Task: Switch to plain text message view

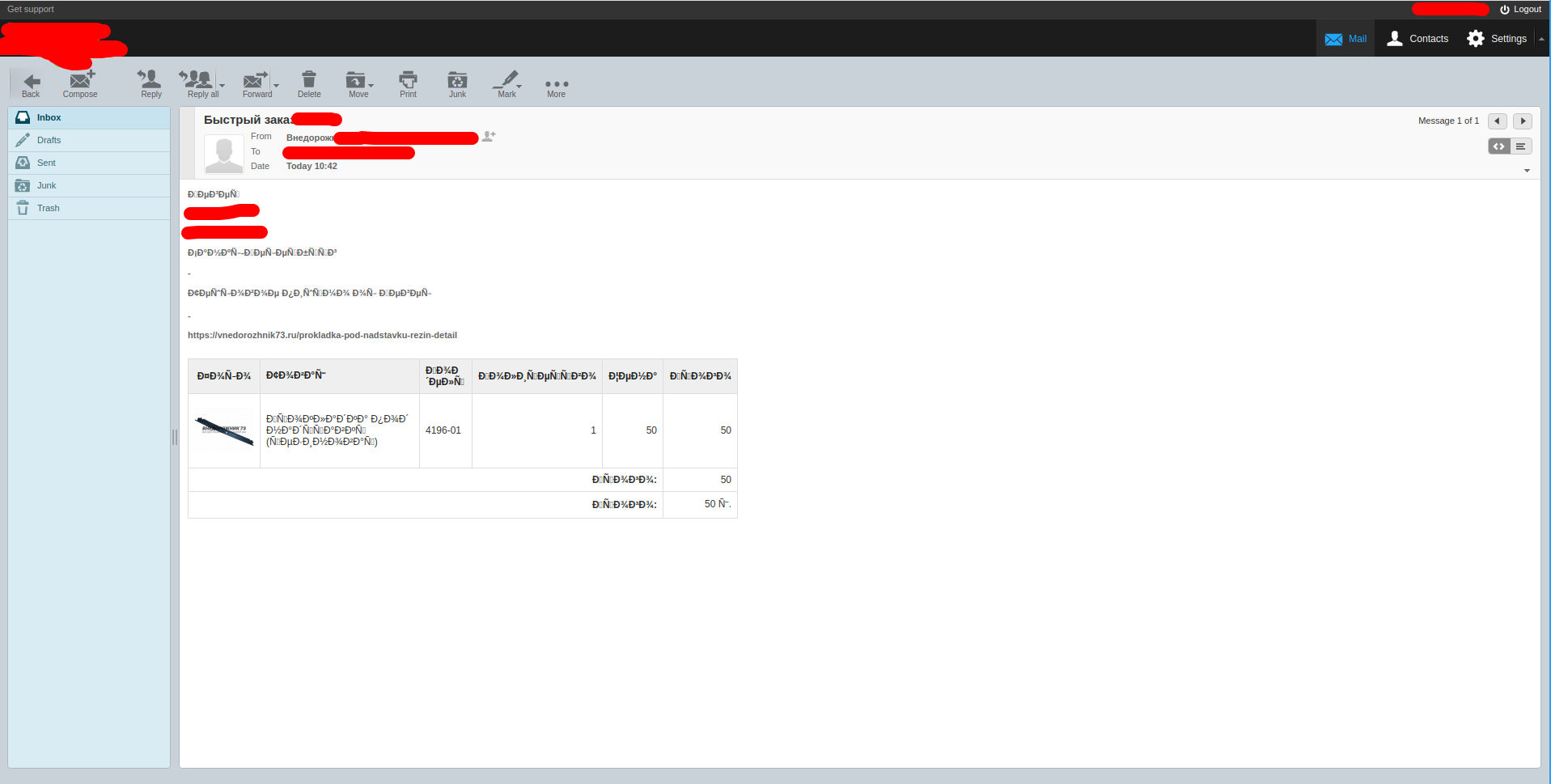Action: [x=1523, y=146]
